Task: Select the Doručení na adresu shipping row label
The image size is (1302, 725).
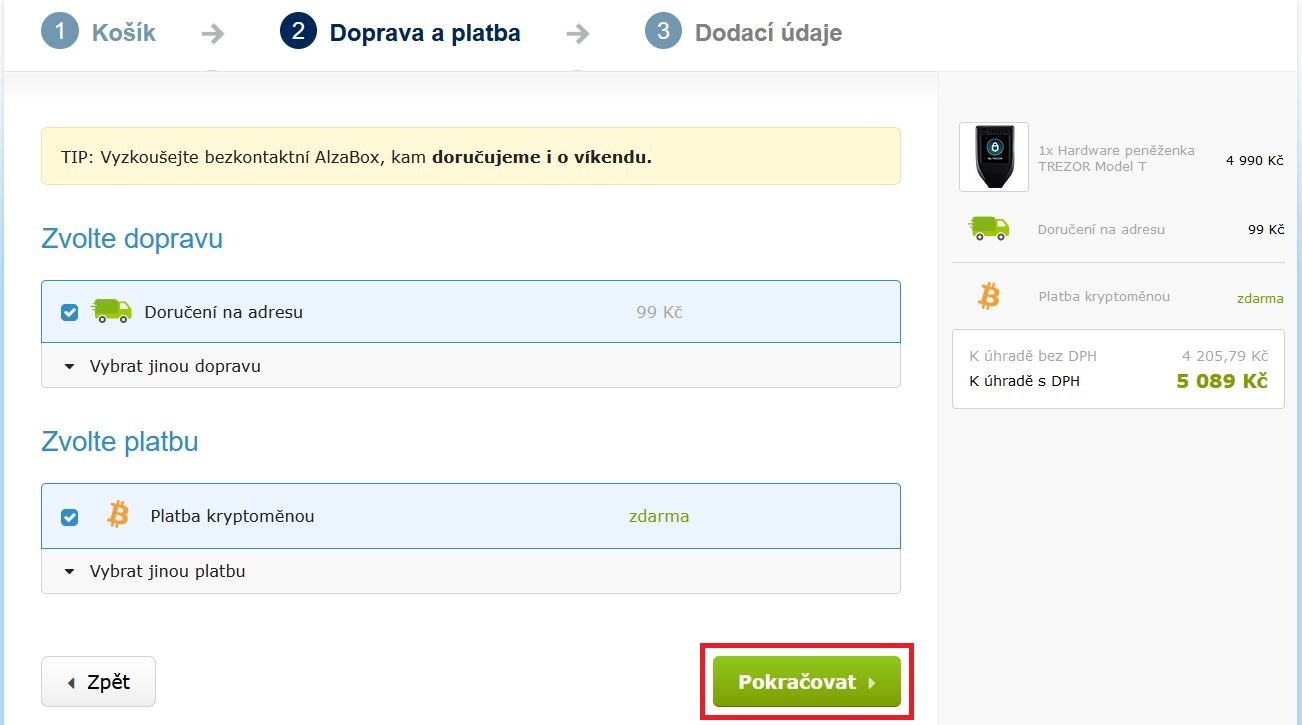Action: pos(223,312)
